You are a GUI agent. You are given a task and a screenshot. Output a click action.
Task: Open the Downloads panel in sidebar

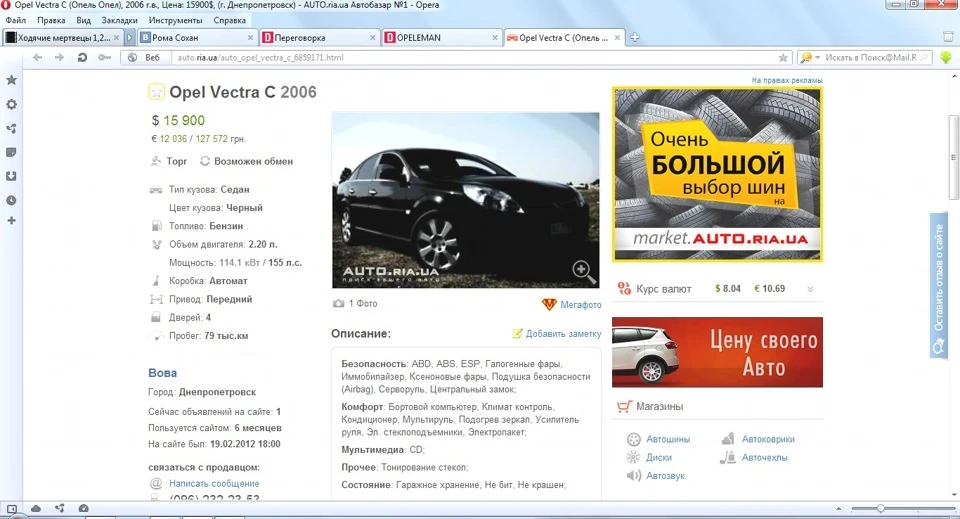click(x=11, y=176)
